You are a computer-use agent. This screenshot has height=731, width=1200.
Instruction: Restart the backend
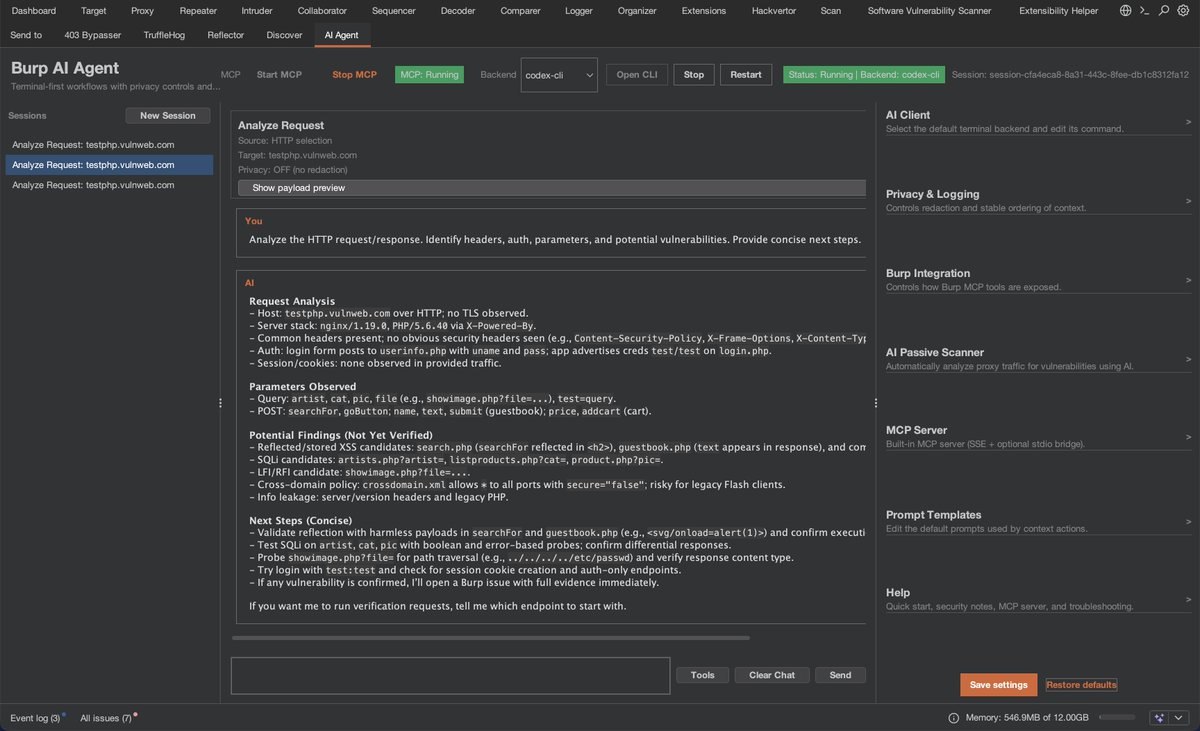coord(746,75)
